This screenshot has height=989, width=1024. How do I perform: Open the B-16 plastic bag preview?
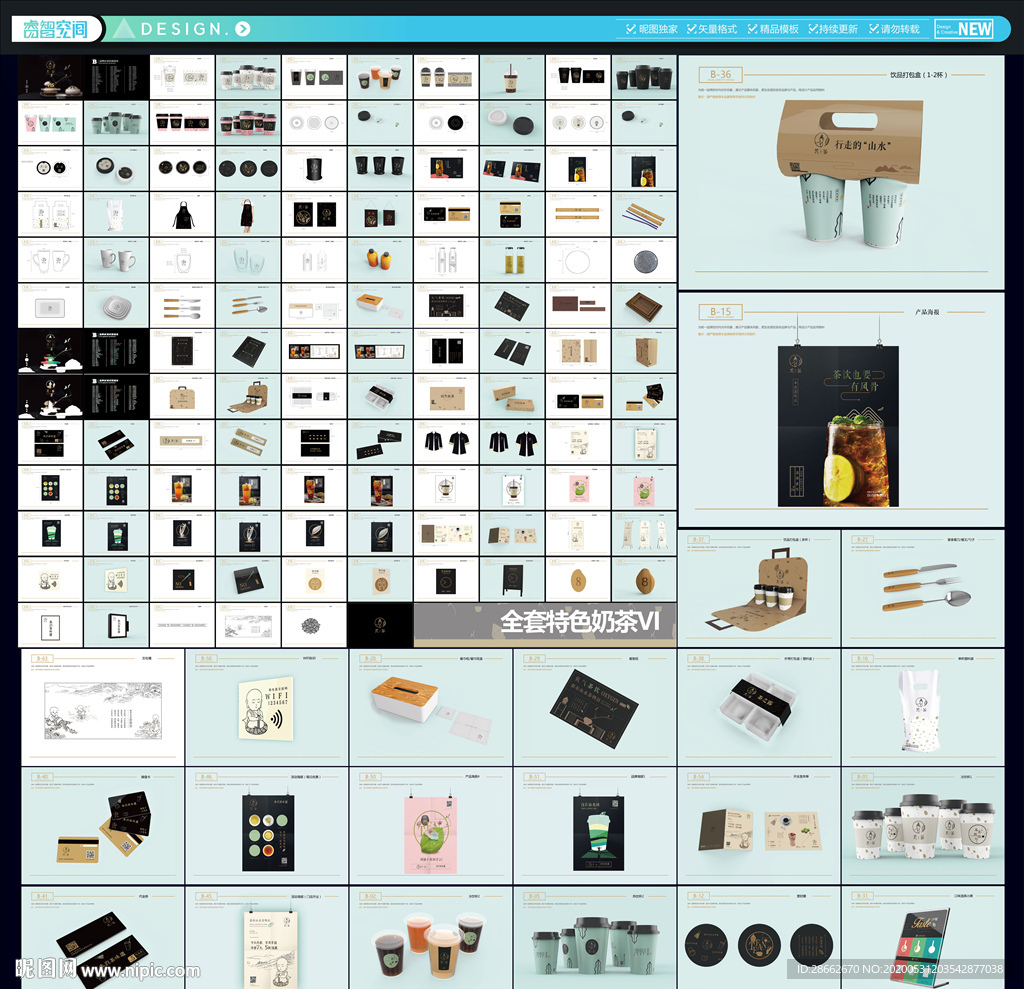click(x=923, y=707)
